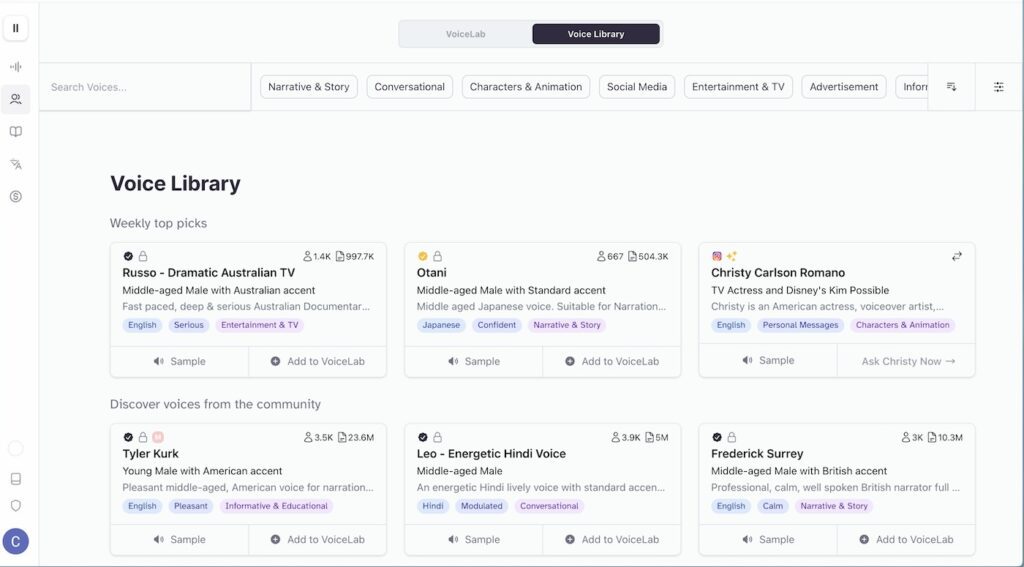This screenshot has width=1024, height=567.
Task: Play Sample for Otani voice
Action: point(473,361)
